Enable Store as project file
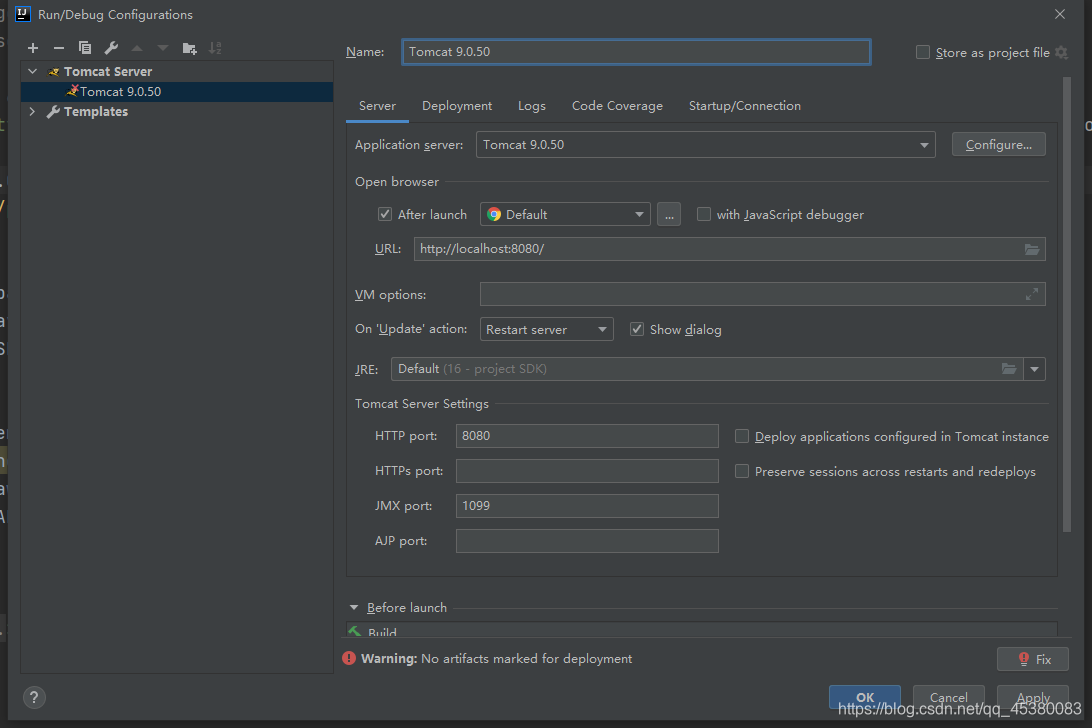Viewport: 1092px width, 728px height. pyautogui.click(x=923, y=52)
